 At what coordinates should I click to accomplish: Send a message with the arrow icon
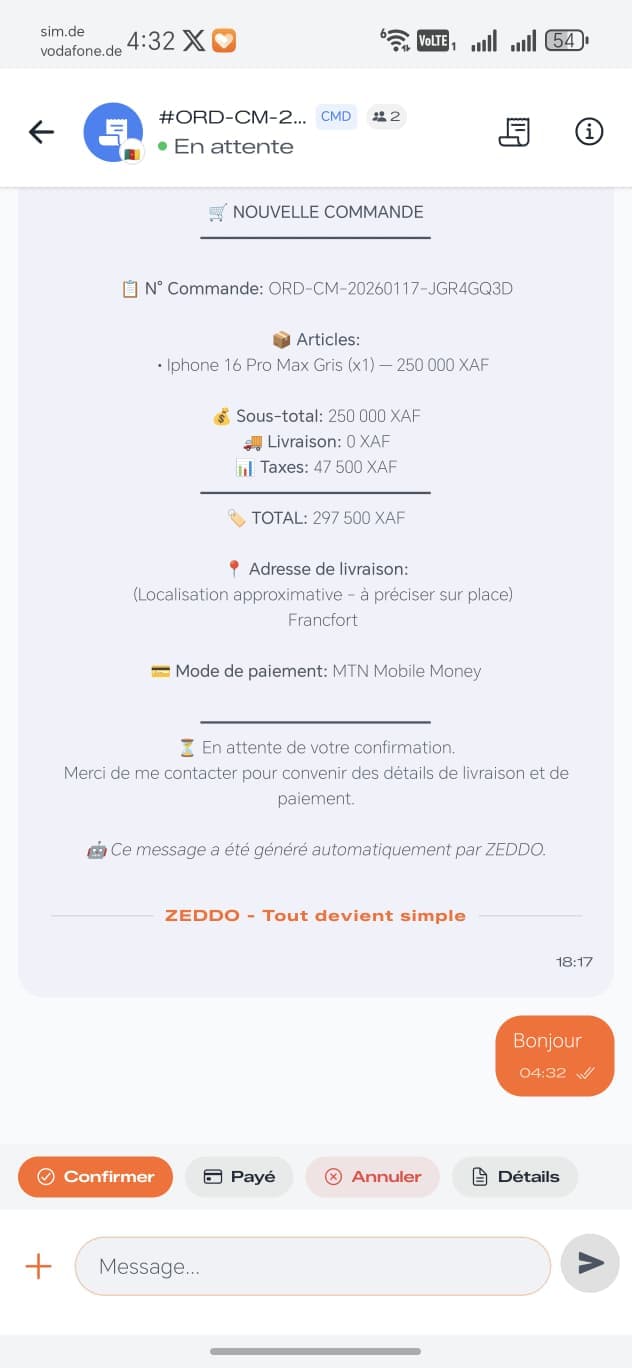589,1263
